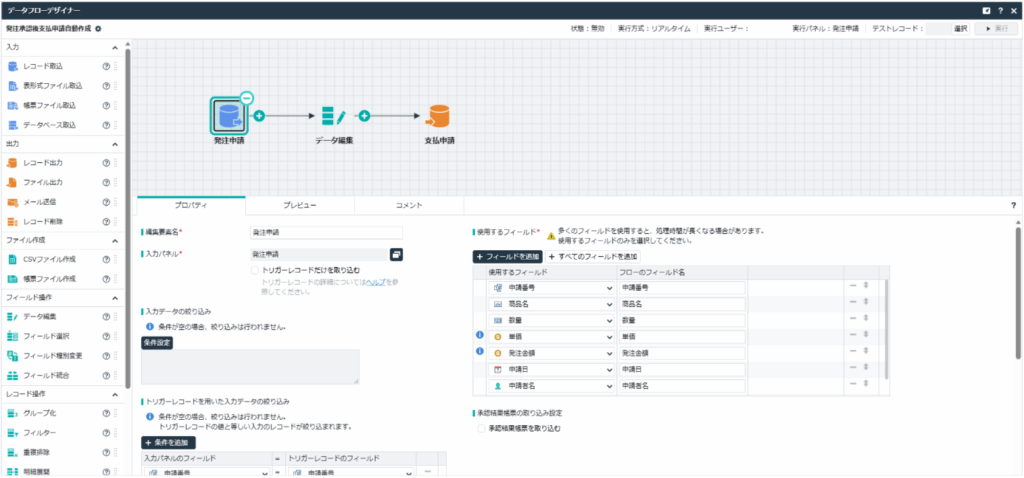Open the 入力パネル selection dialog icon
Screen dimensions: 1024x478
tap(396, 254)
